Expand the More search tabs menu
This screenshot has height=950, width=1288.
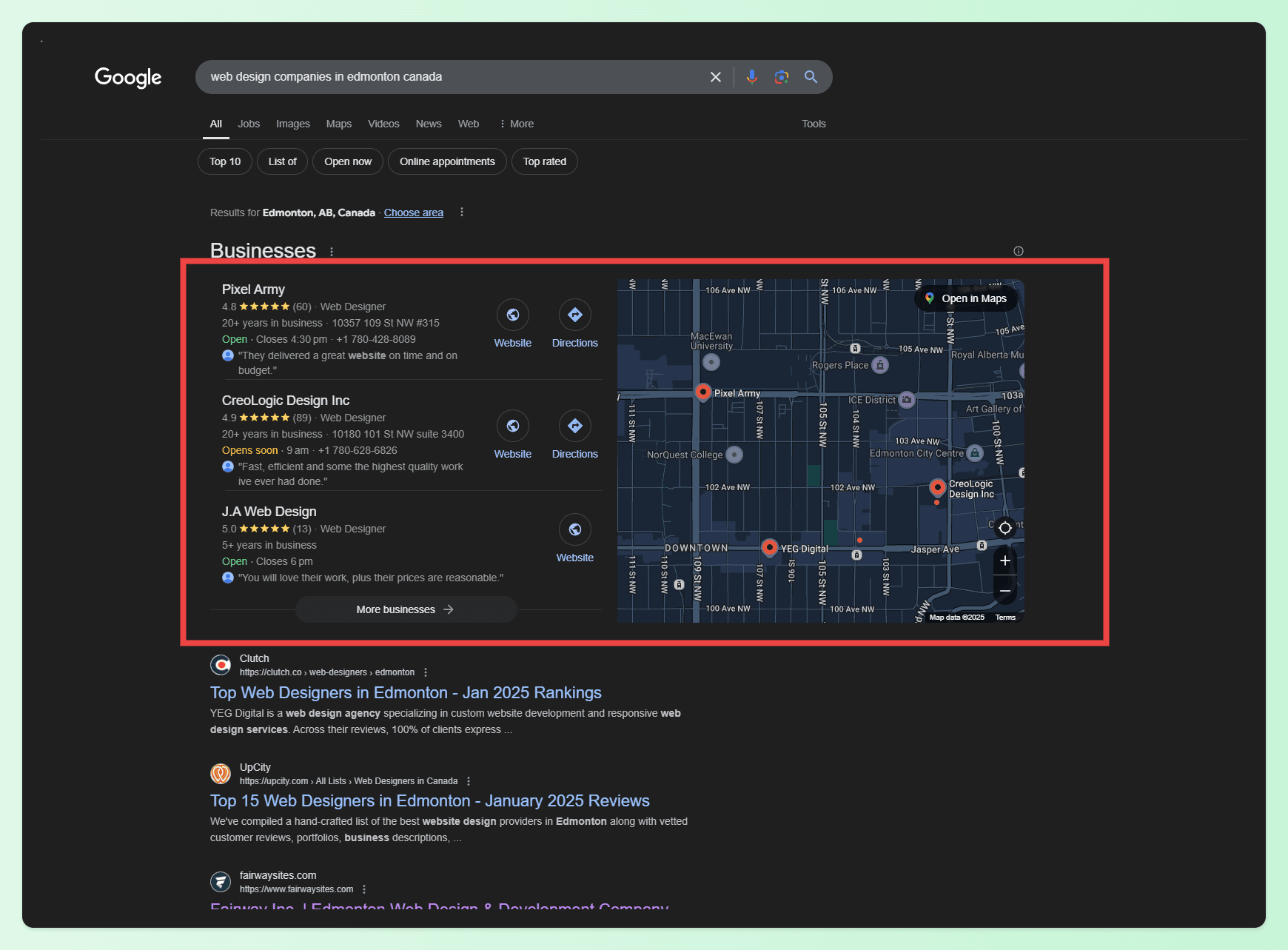coord(517,124)
